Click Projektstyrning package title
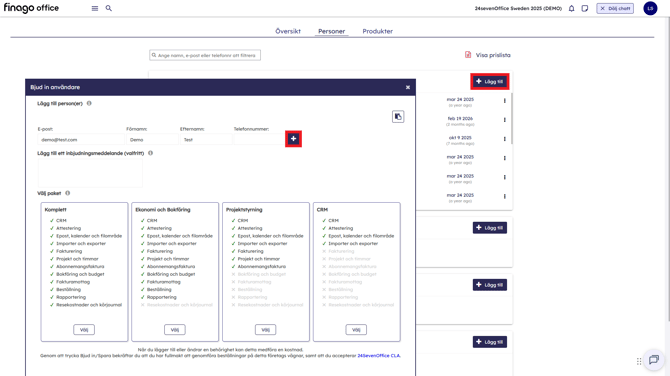Viewport: 670px width, 376px height. coord(244,210)
